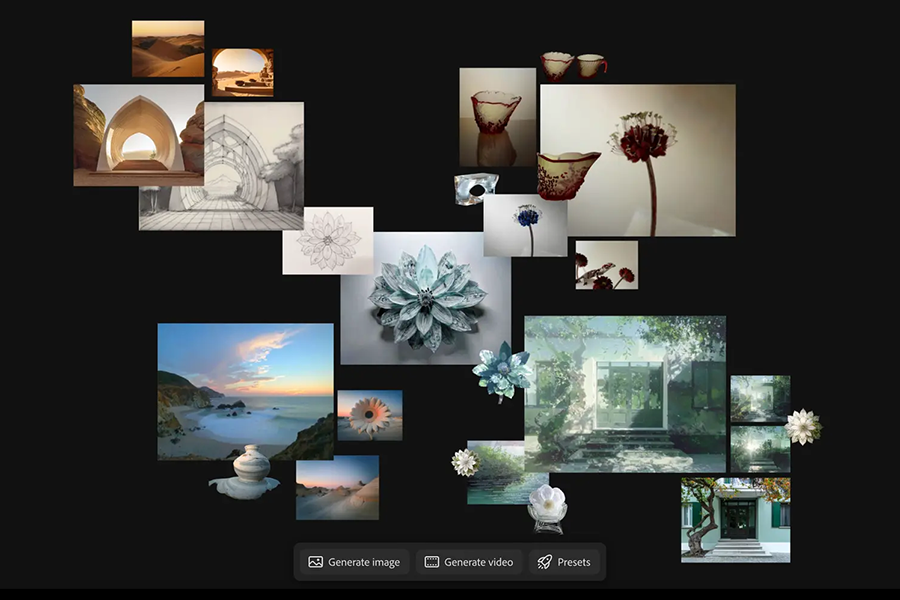Select the upper small garden path thumbnail

pos(761,399)
